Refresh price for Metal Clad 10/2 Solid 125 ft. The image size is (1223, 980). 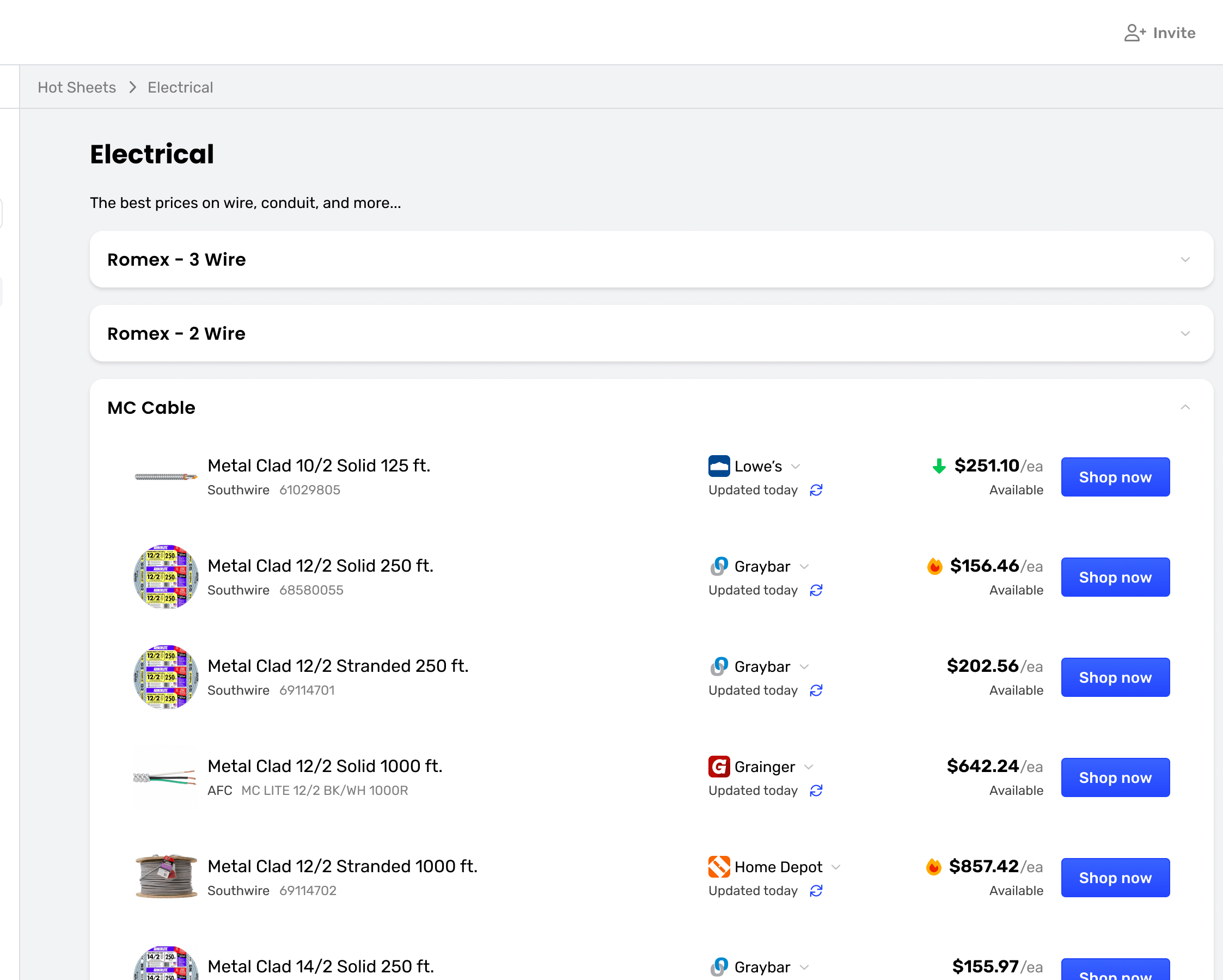click(x=816, y=490)
